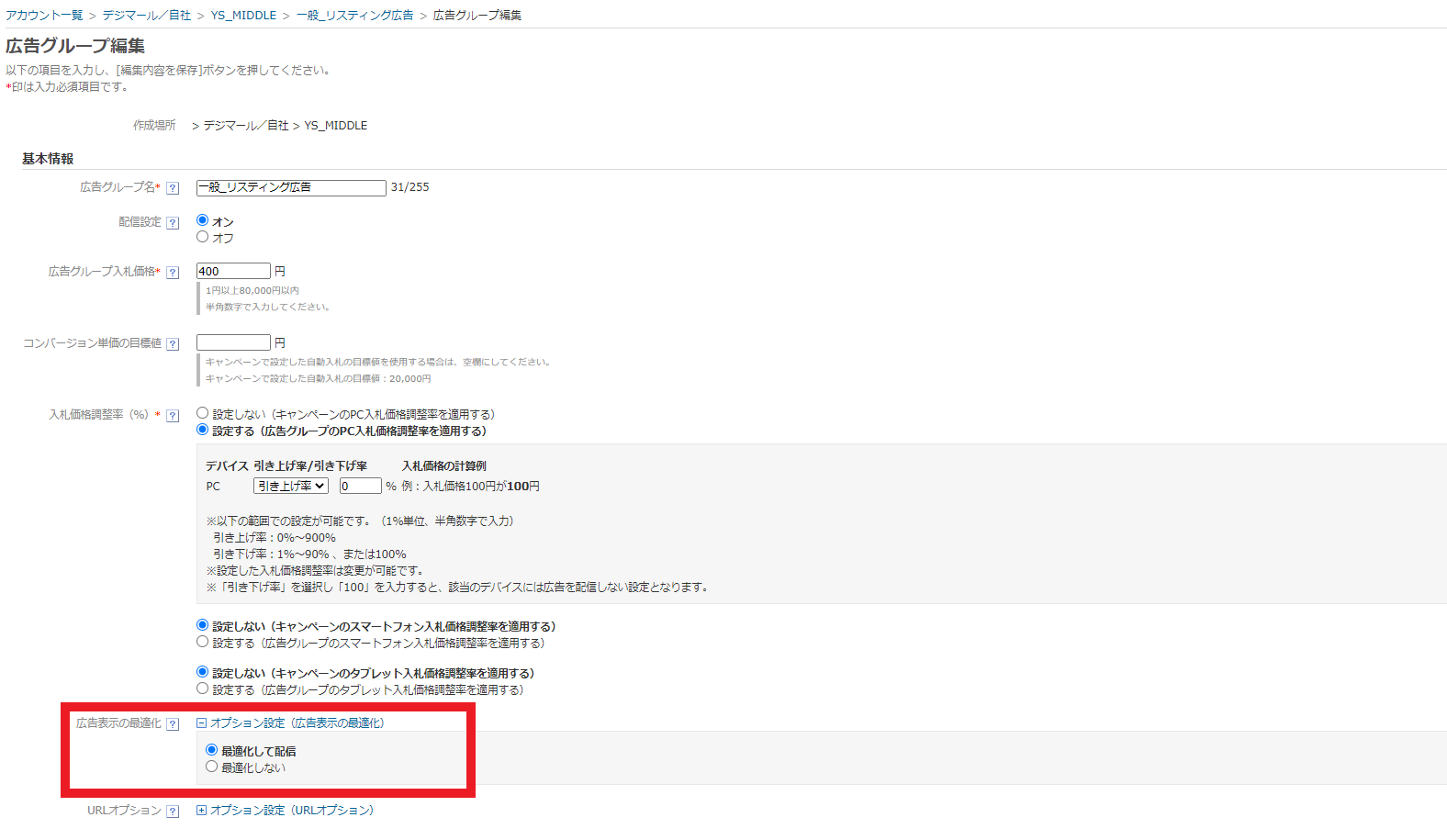The image size is (1447, 840).
Task: Click the 広告グループ編集 page title
Action: (75, 46)
